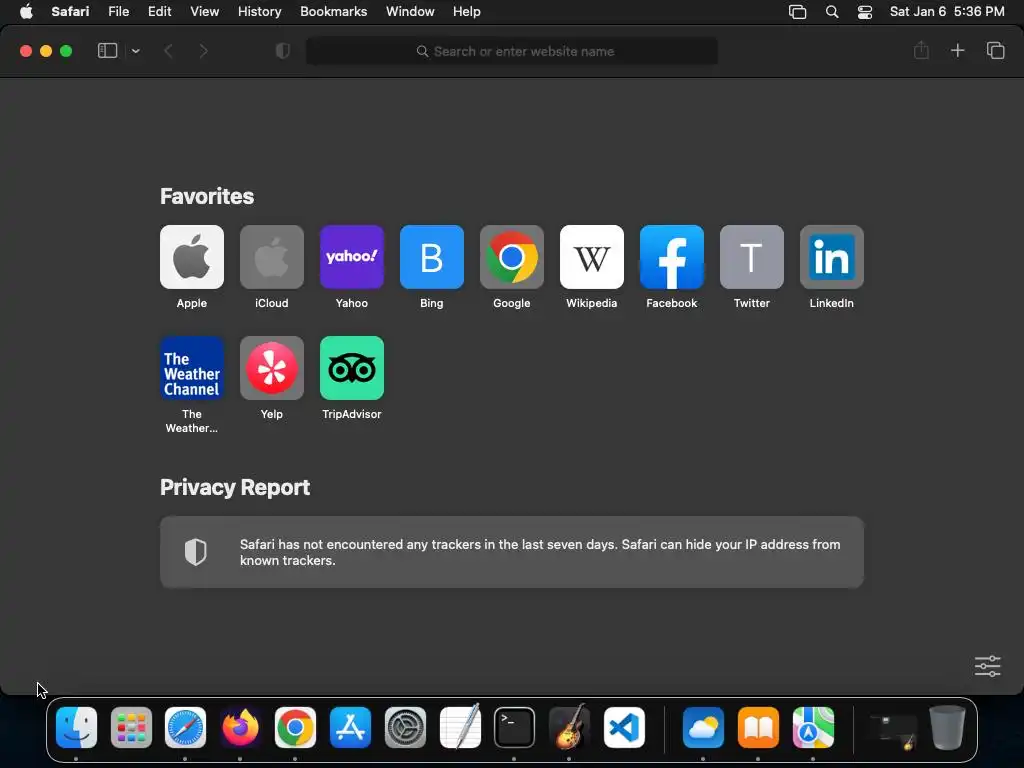Open start page customization settings
This screenshot has width=1024, height=768.
pyautogui.click(x=987, y=666)
